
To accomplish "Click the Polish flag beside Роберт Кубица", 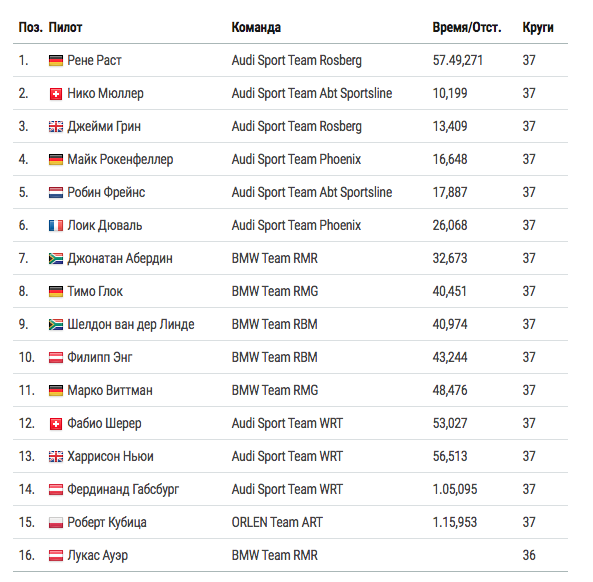I will coord(56,523).
